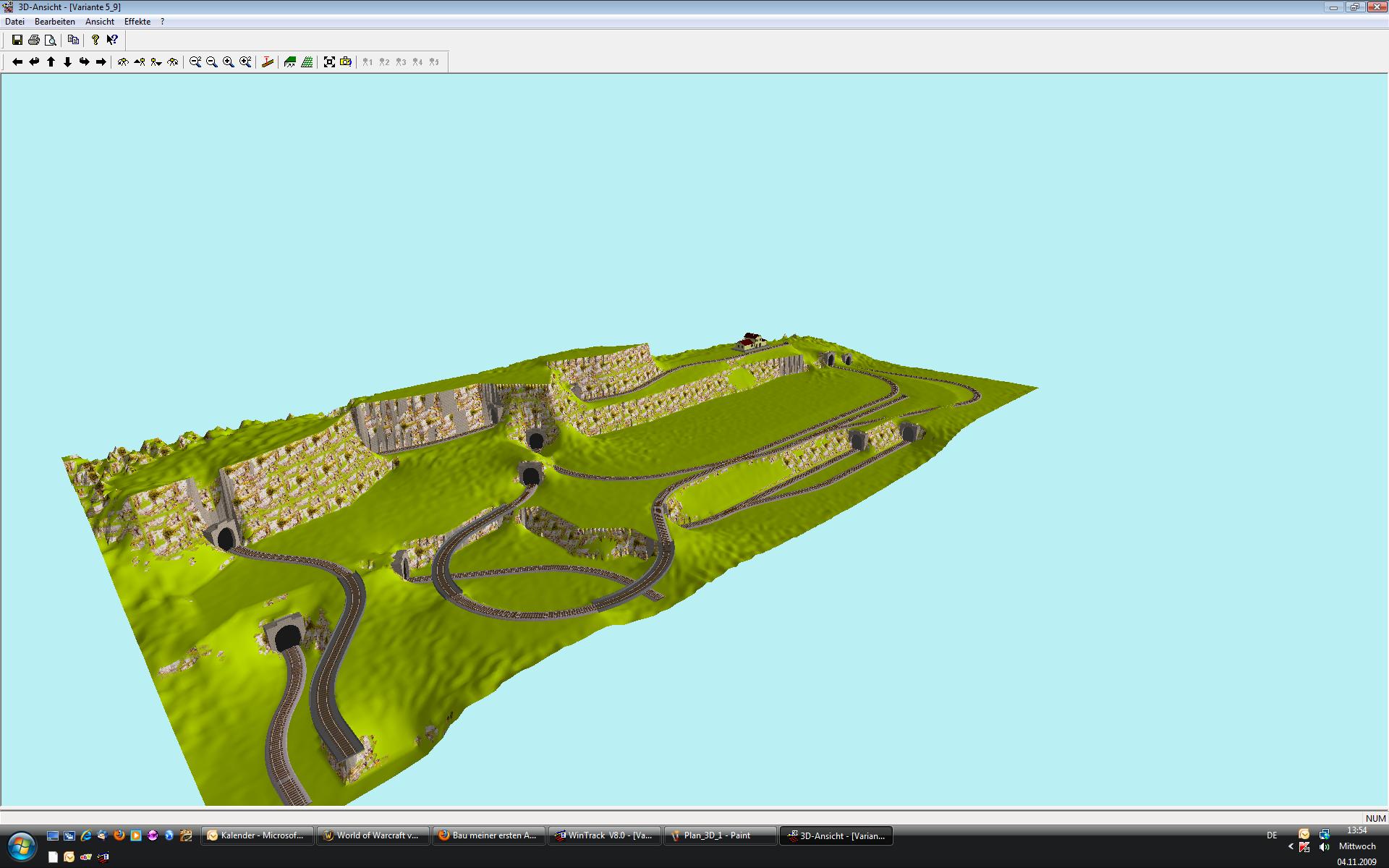Image resolution: width=1389 pixels, height=868 pixels.
Task: Click the Print icon
Action: 33,41
